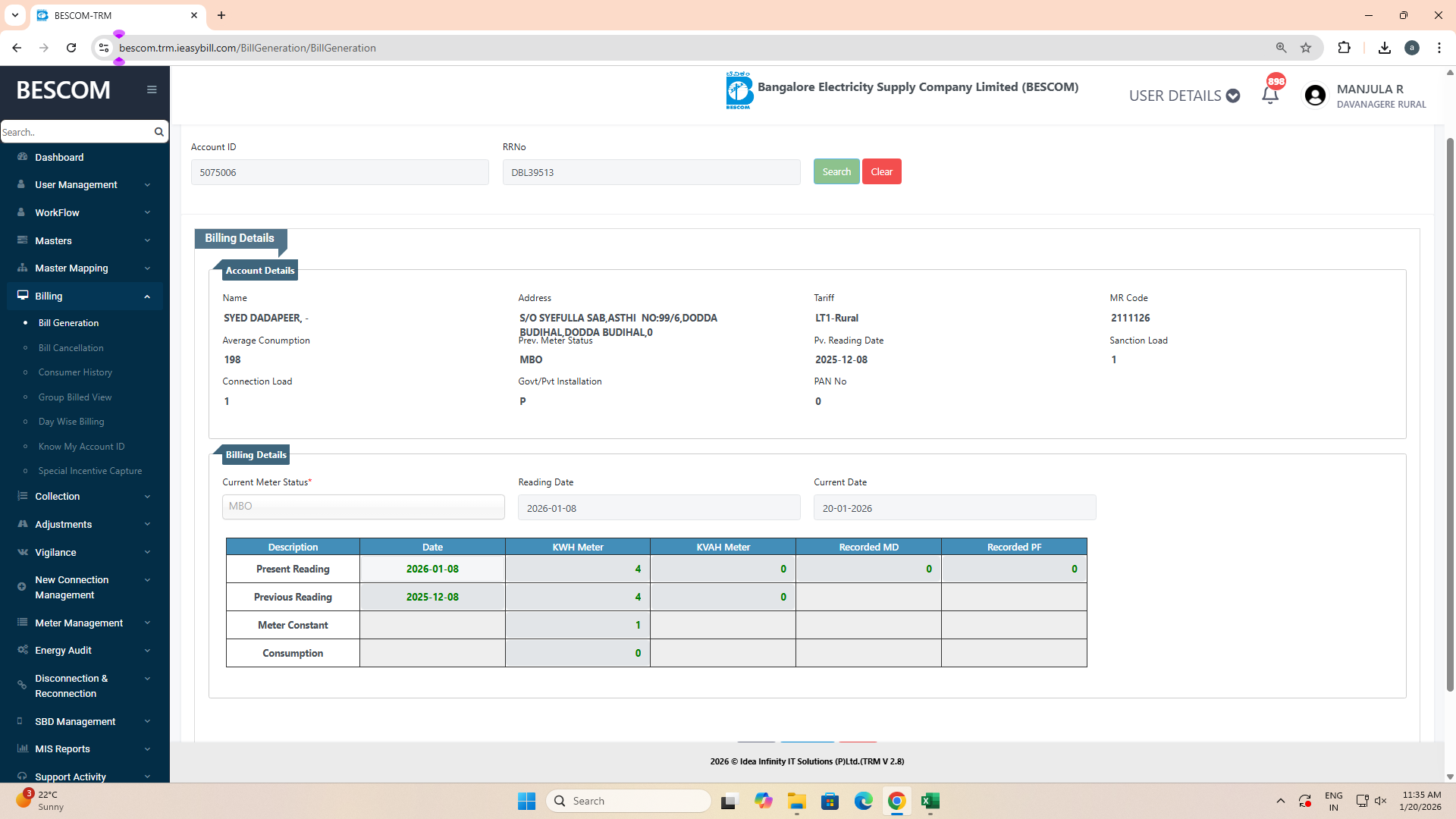Open Consumer History submenu item

click(x=75, y=372)
